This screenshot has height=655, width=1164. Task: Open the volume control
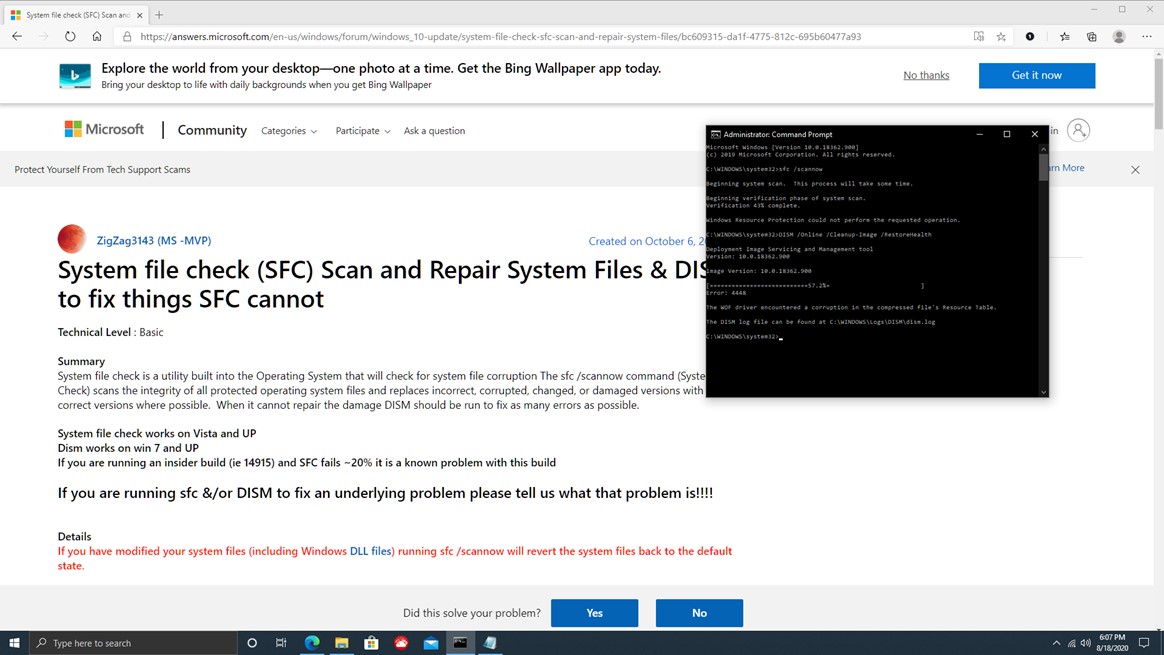pos(1085,643)
